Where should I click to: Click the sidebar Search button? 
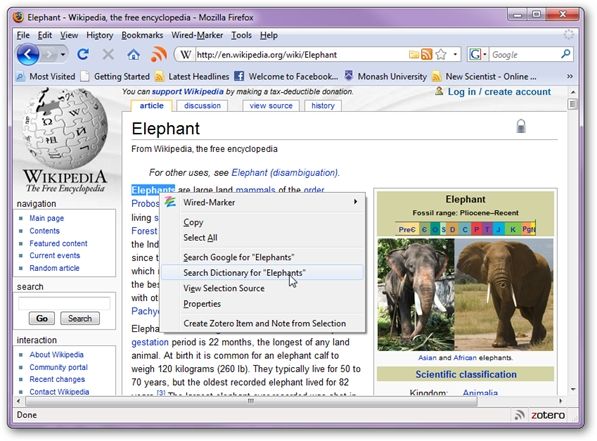(80, 318)
